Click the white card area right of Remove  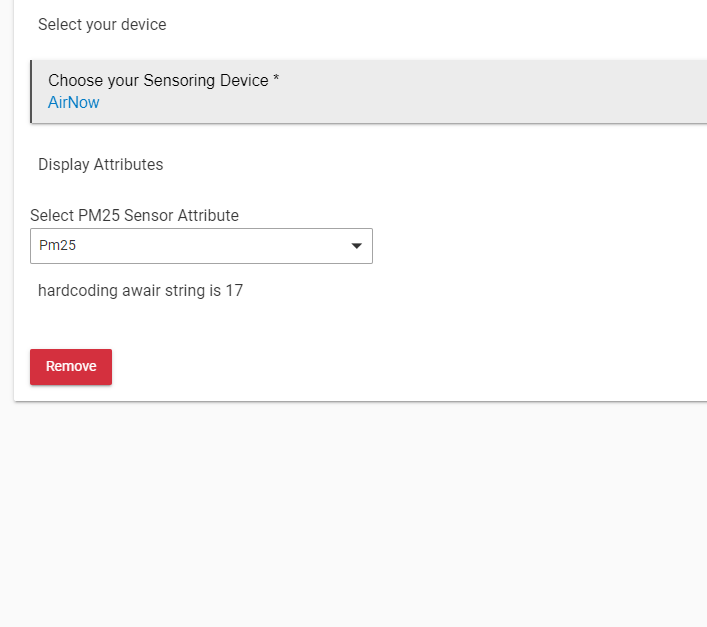click(406, 367)
